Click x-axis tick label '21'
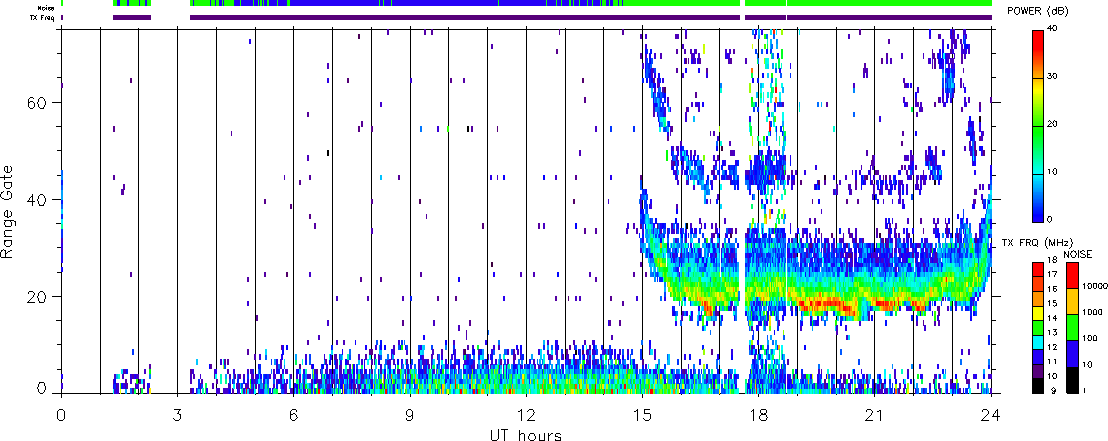1108x441 pixels. [875, 414]
